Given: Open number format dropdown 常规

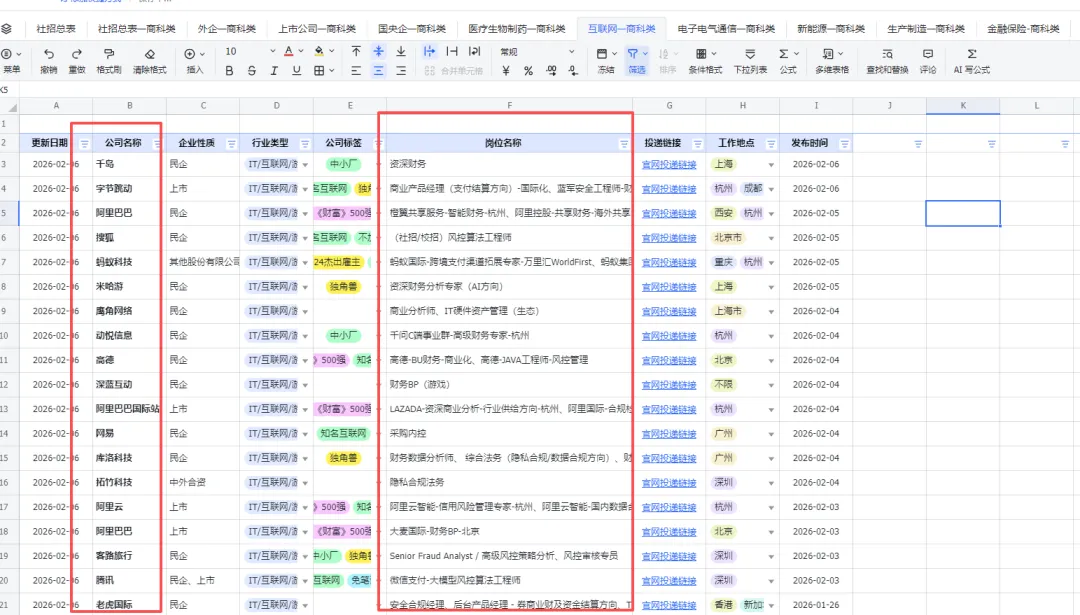Looking at the screenshot, I should pos(537,52).
